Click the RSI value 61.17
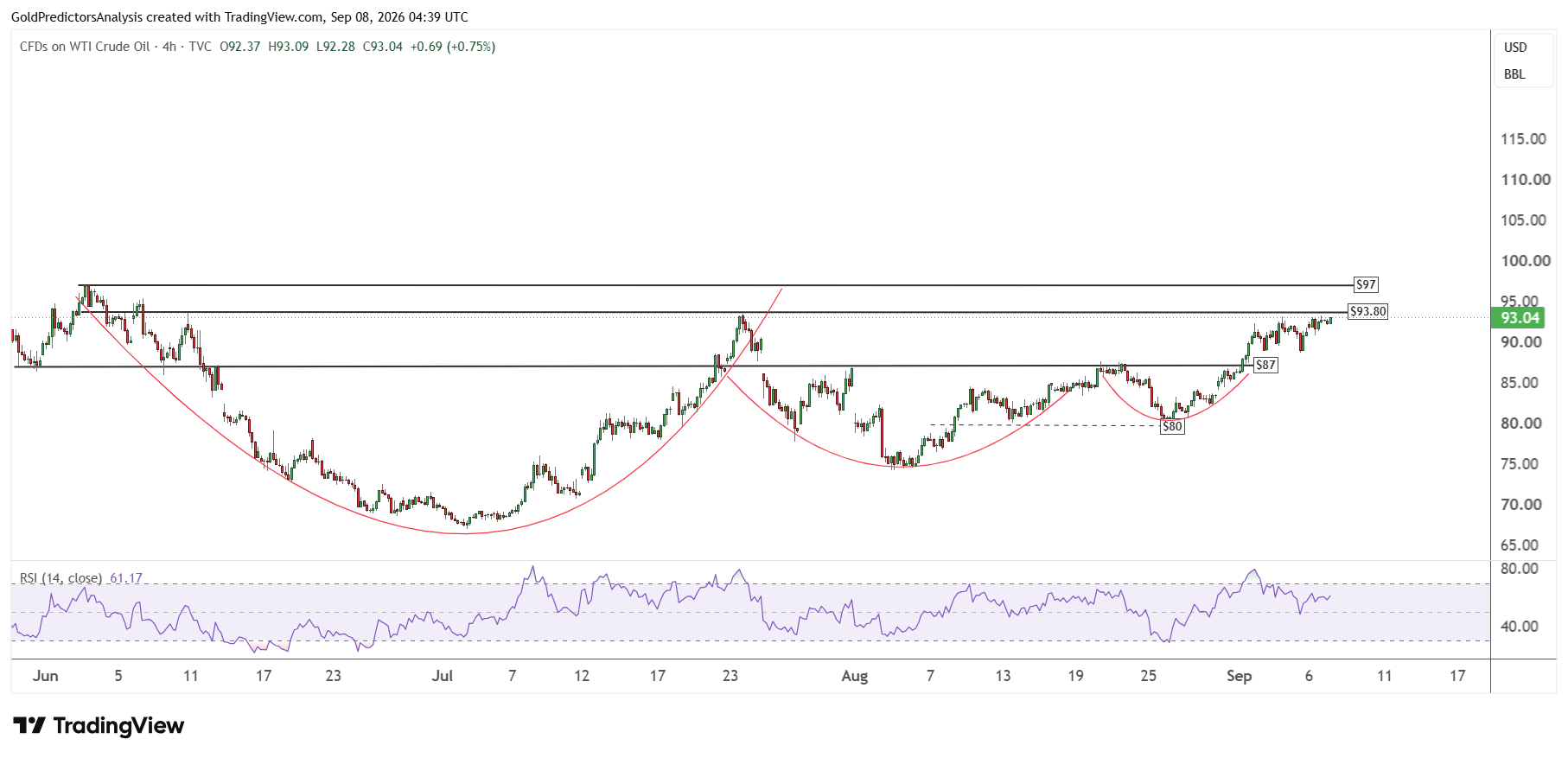Image resolution: width=1568 pixels, height=758 pixels. pyautogui.click(x=126, y=578)
